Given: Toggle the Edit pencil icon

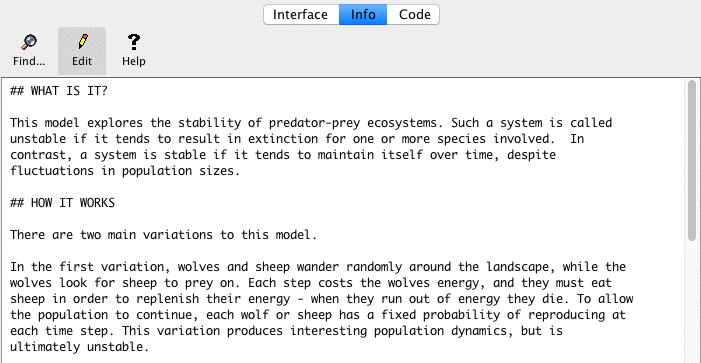Looking at the screenshot, I should tap(82, 42).
